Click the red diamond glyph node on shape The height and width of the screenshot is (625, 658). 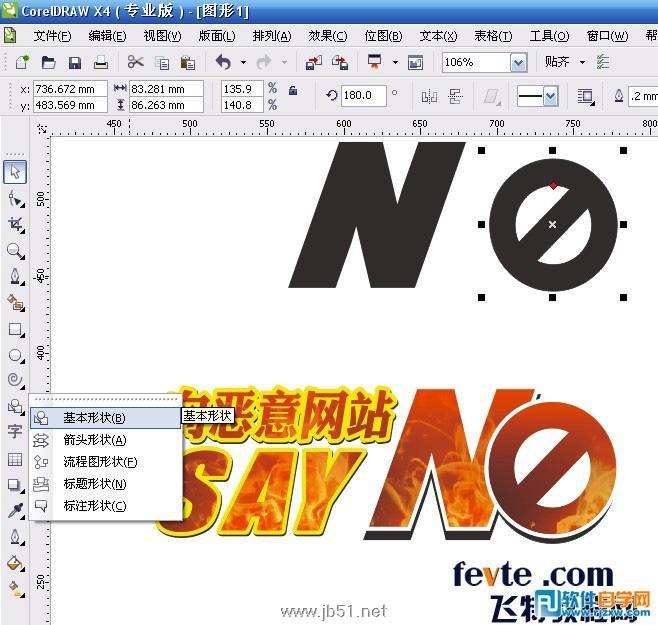[x=554, y=186]
